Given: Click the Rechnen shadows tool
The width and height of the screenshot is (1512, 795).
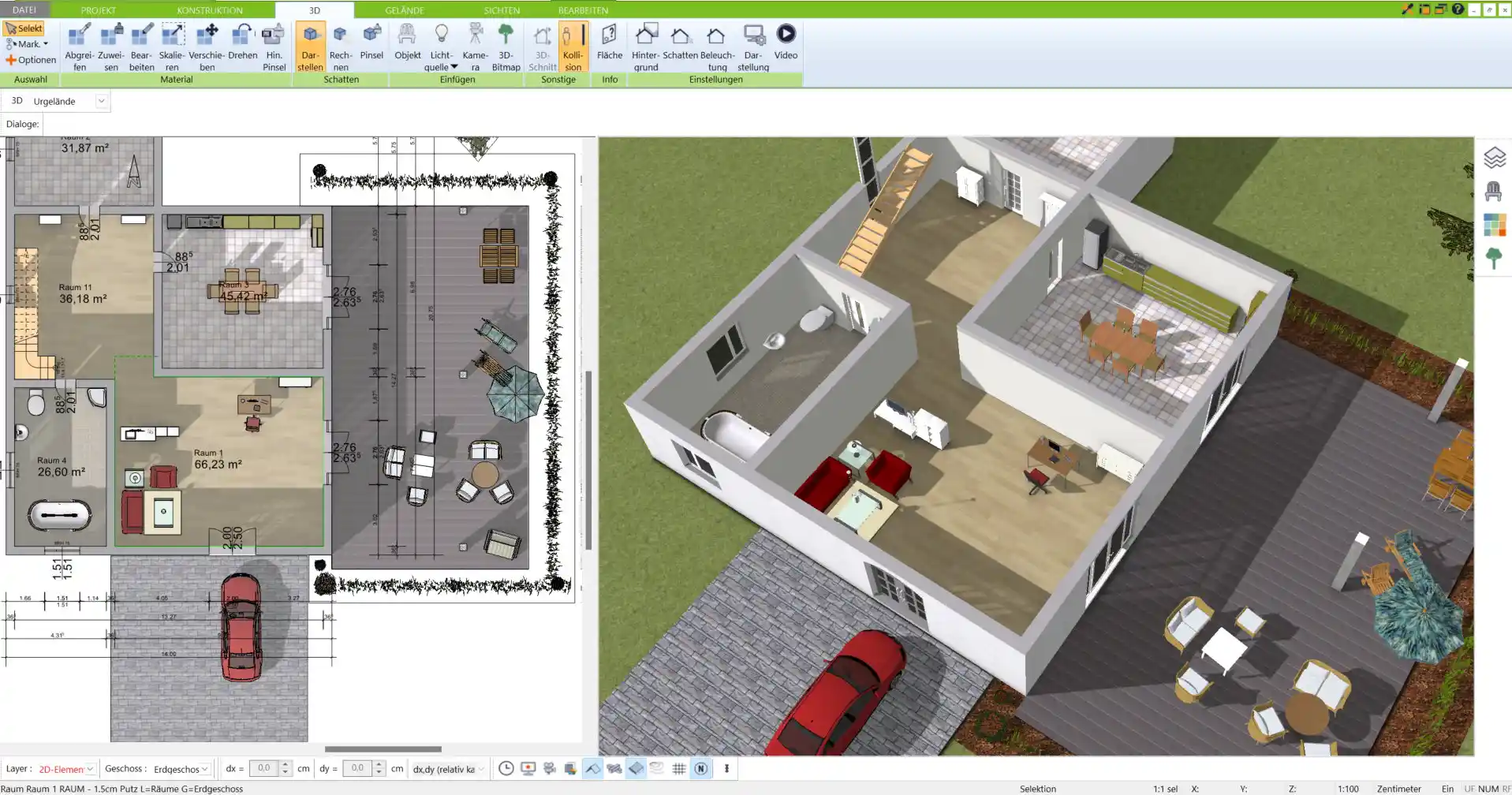Looking at the screenshot, I should [340, 47].
